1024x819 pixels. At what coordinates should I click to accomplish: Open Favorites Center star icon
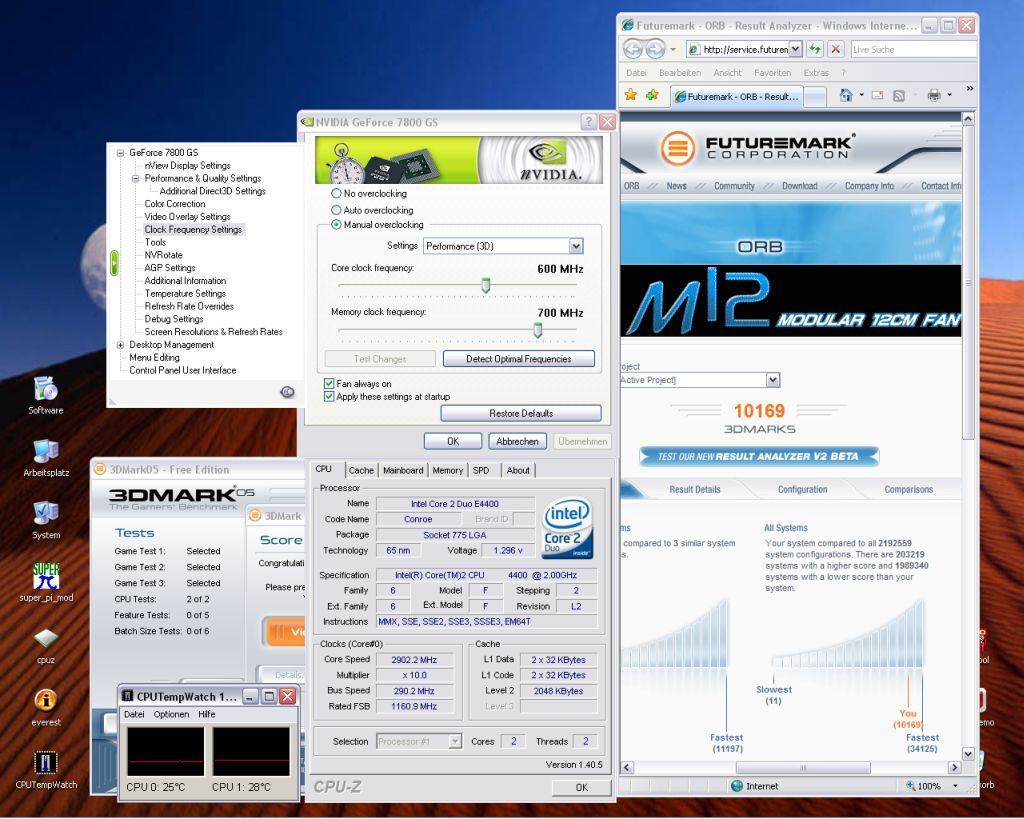[630, 95]
